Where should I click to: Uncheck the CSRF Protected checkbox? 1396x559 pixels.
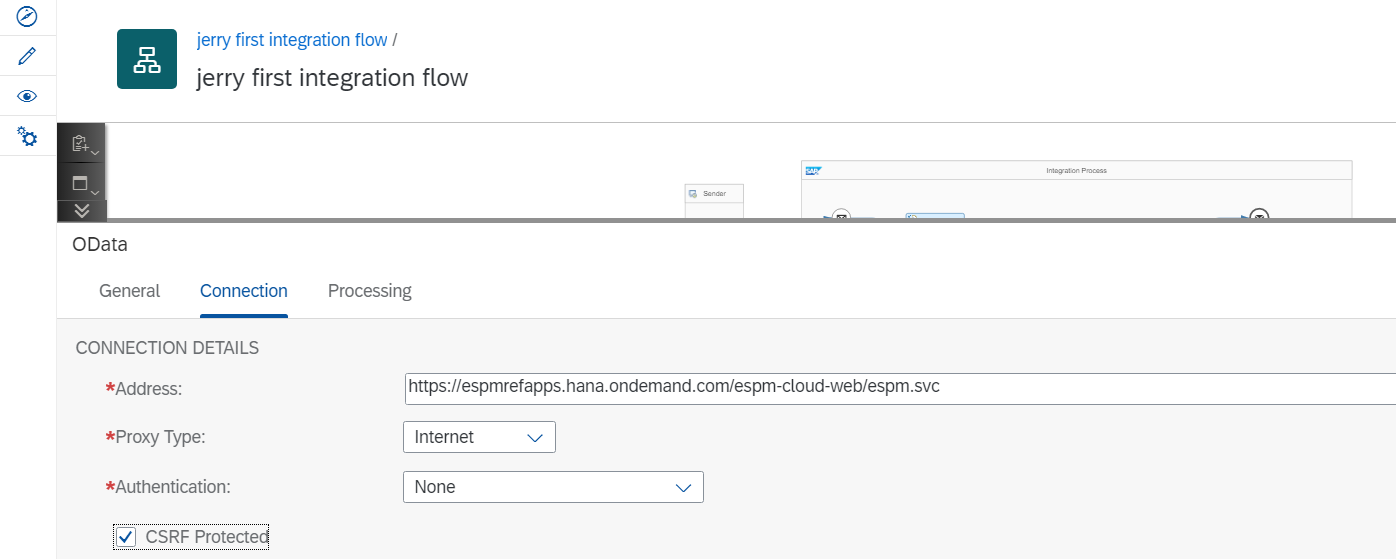click(x=126, y=537)
